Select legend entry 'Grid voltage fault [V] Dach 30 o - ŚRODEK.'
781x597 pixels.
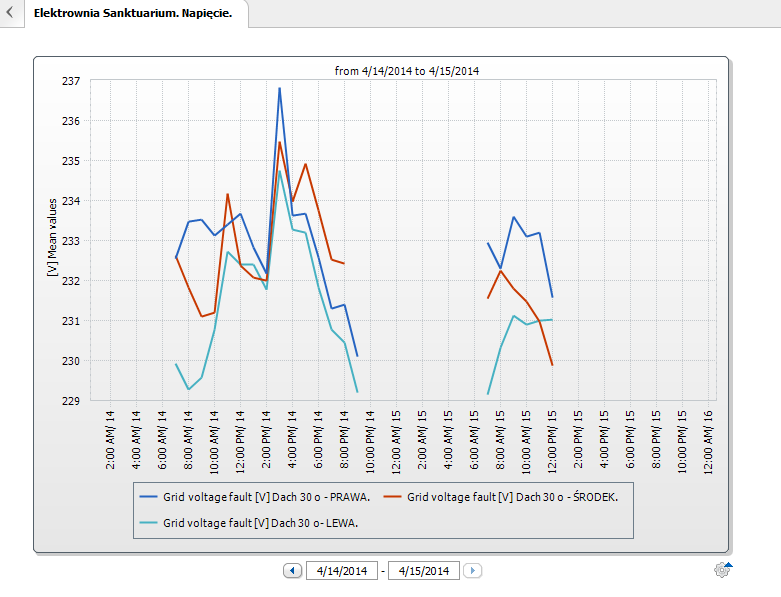click(x=513, y=497)
